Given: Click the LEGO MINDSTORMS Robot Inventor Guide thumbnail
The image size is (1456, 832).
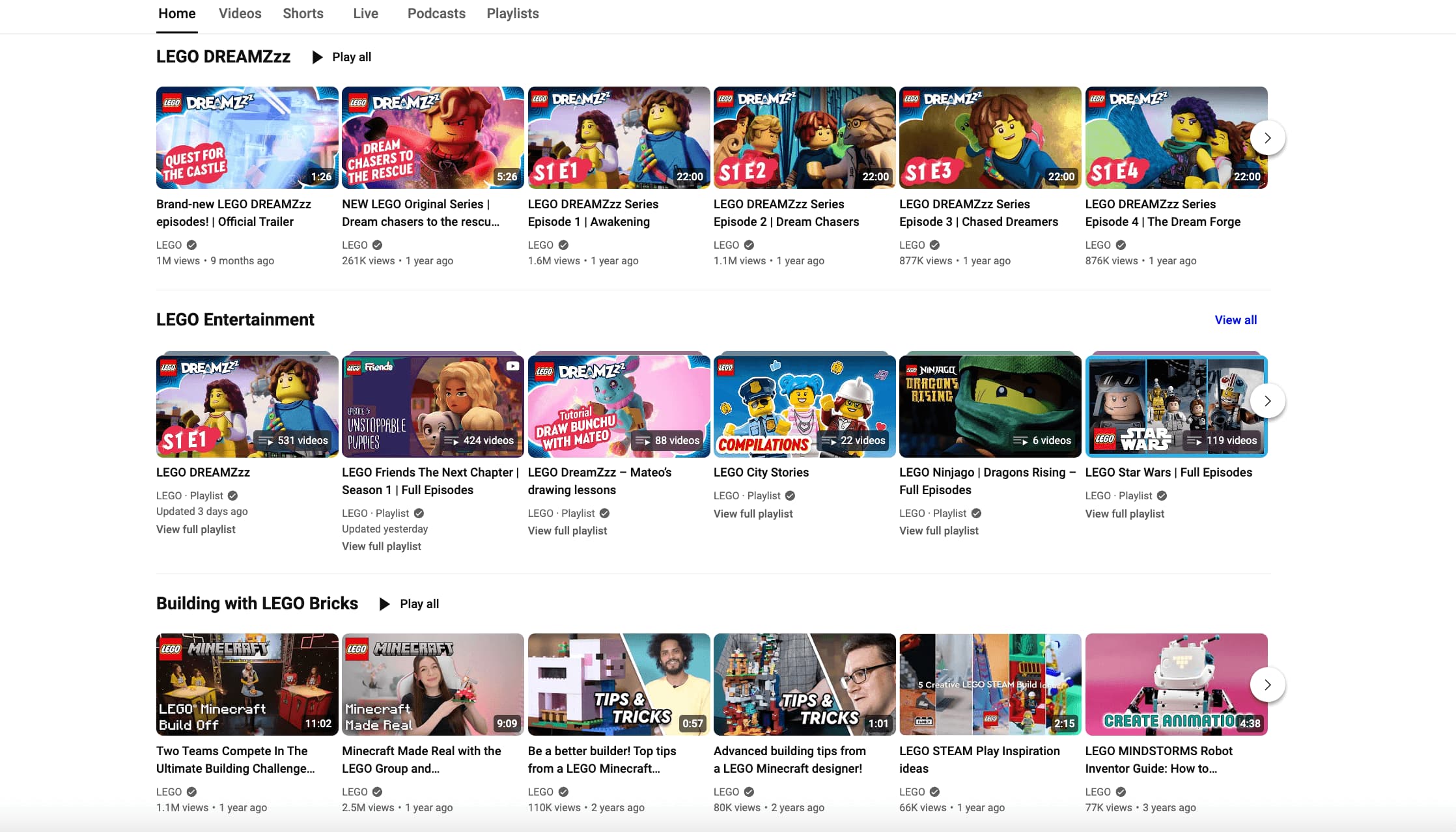Looking at the screenshot, I should pos(1176,684).
